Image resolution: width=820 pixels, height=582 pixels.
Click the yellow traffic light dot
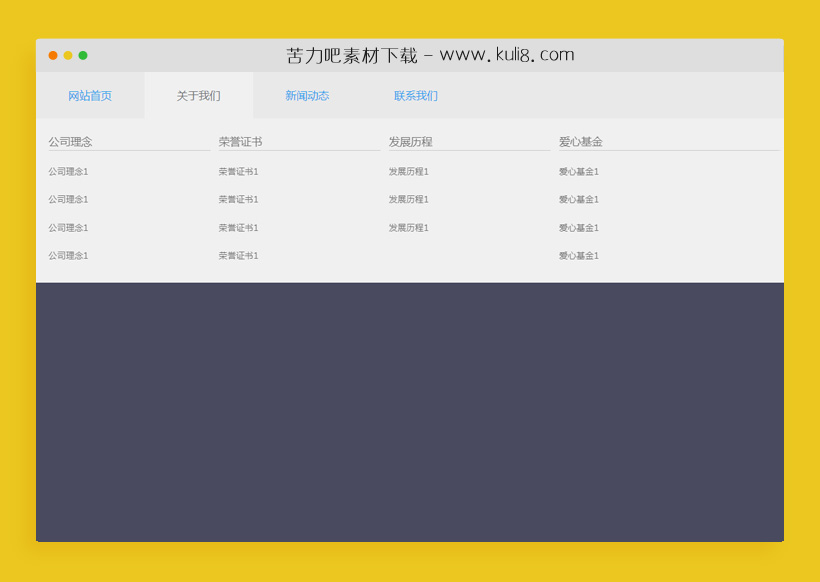tap(68, 55)
